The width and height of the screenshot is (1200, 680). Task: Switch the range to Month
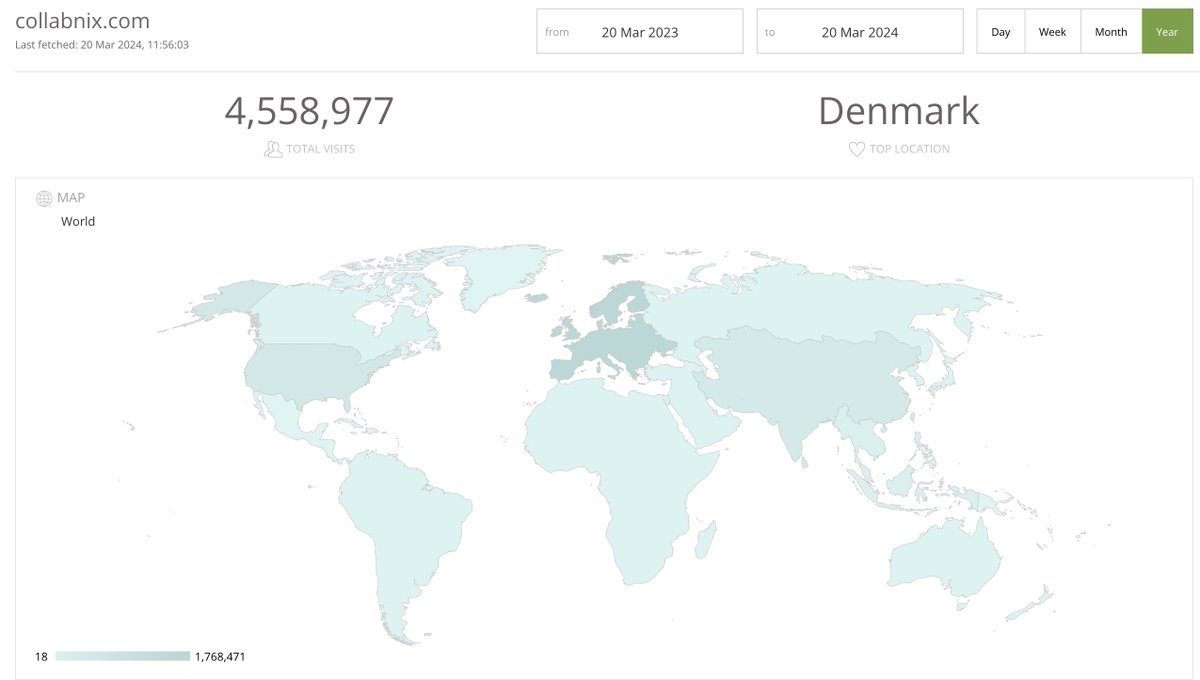[1111, 32]
